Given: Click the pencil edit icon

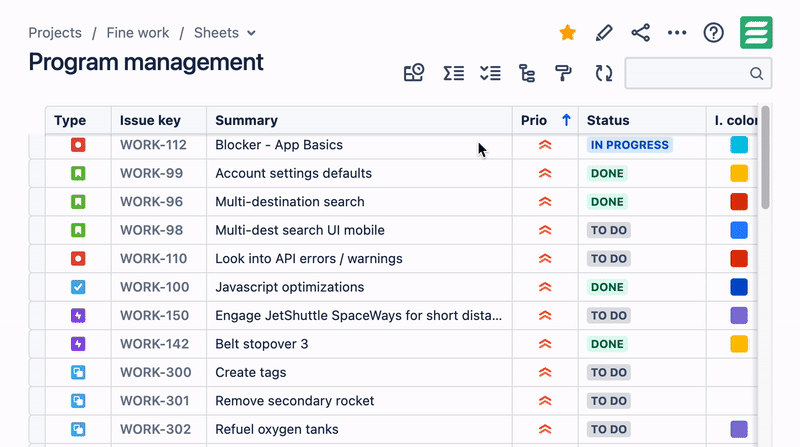Looking at the screenshot, I should [603, 33].
